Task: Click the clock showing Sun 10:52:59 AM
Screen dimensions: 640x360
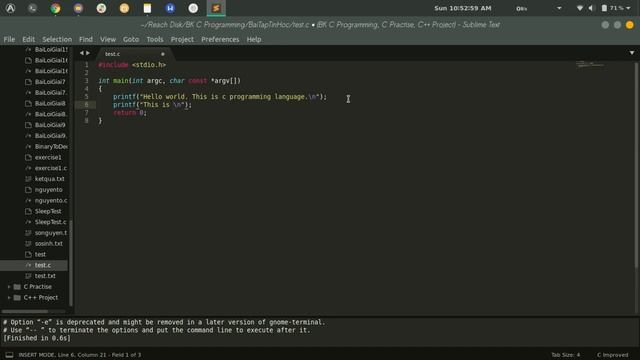Action: click(462, 8)
